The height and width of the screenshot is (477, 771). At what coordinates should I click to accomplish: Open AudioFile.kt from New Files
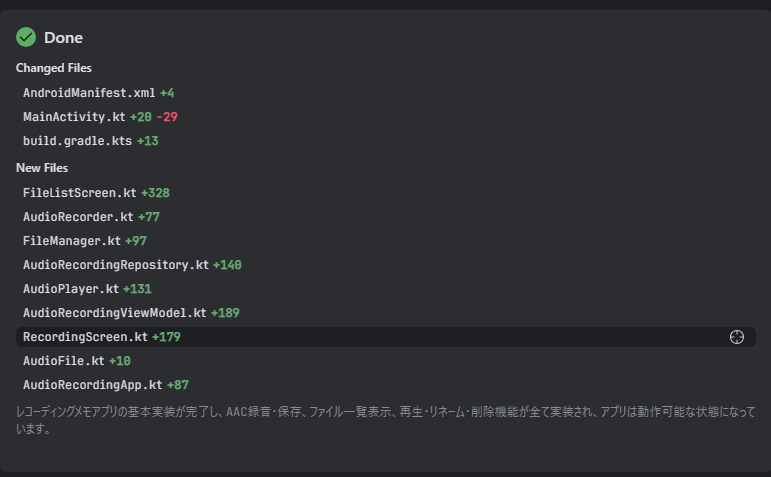click(63, 361)
